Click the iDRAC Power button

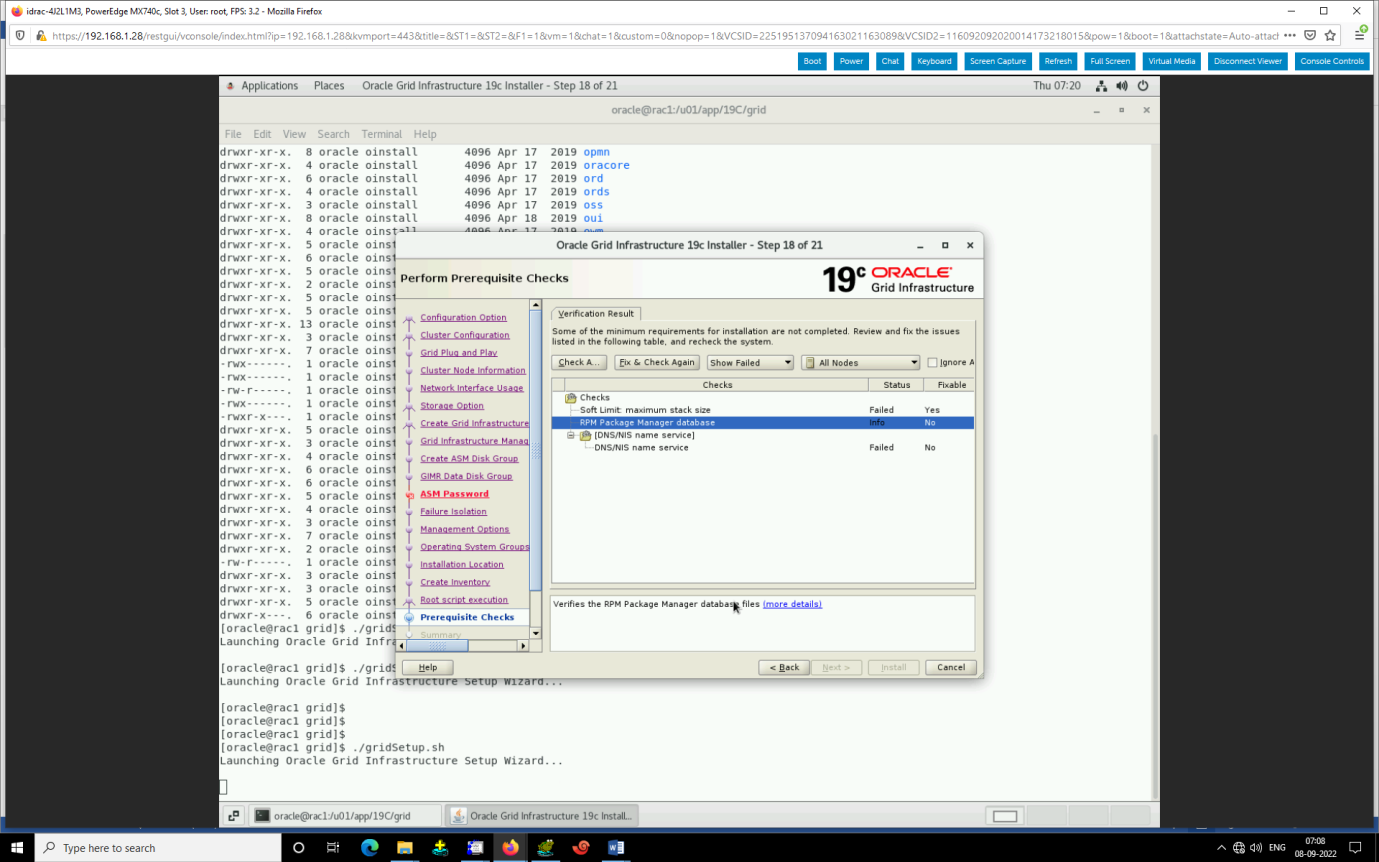(x=851, y=61)
